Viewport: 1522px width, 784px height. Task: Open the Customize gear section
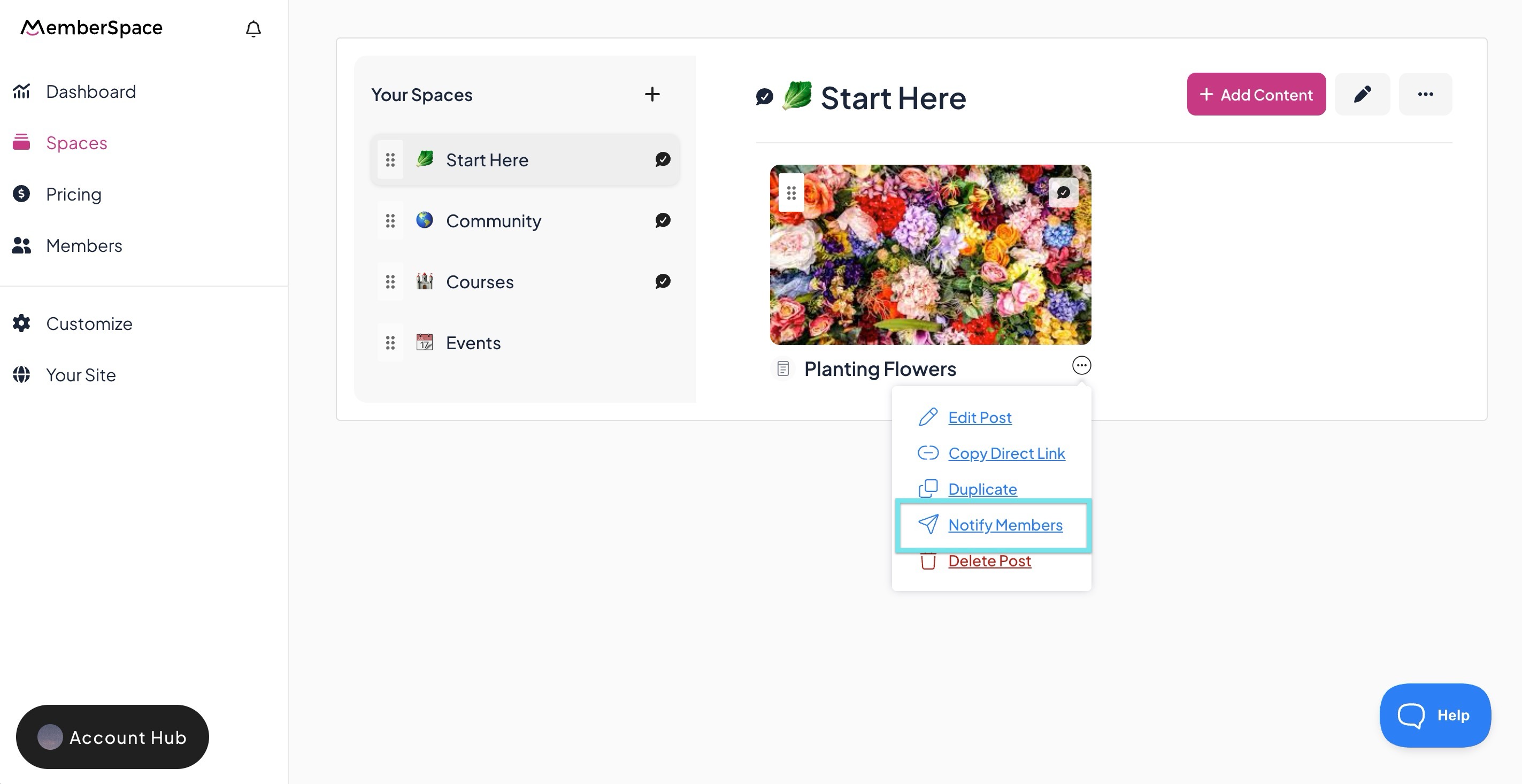tap(89, 324)
